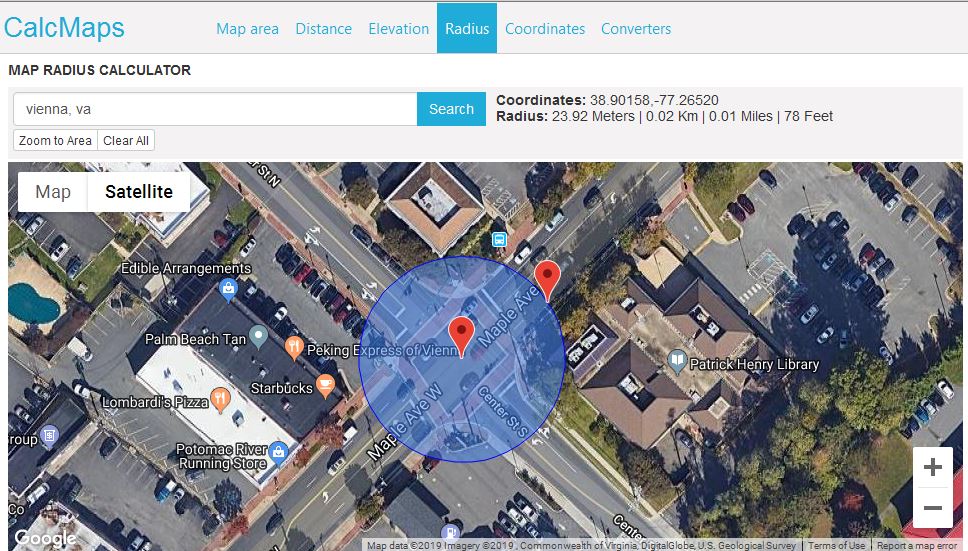Click the Peking Express restaurant pin
The image size is (968, 551).
[294, 347]
